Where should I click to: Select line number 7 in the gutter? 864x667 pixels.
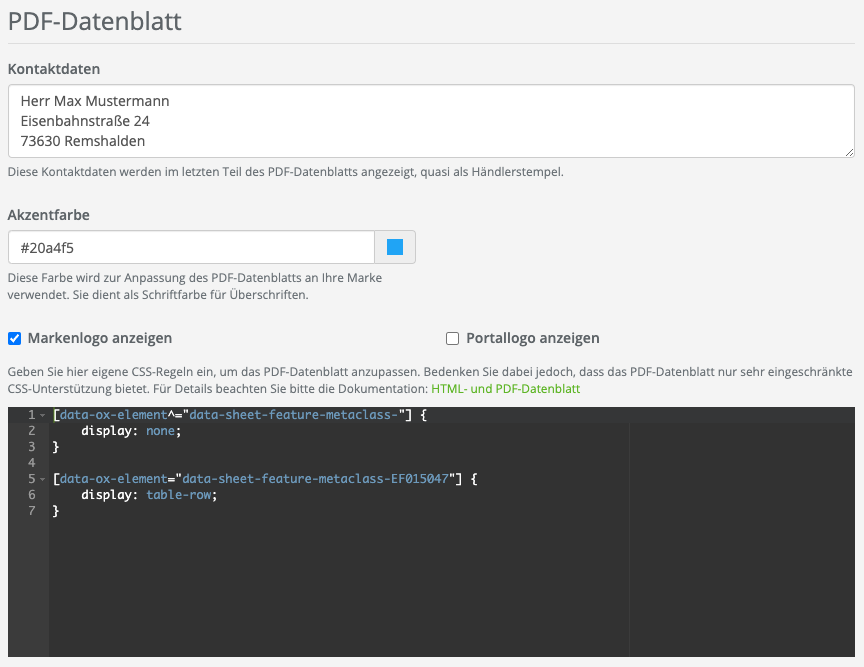pyautogui.click(x=31, y=511)
